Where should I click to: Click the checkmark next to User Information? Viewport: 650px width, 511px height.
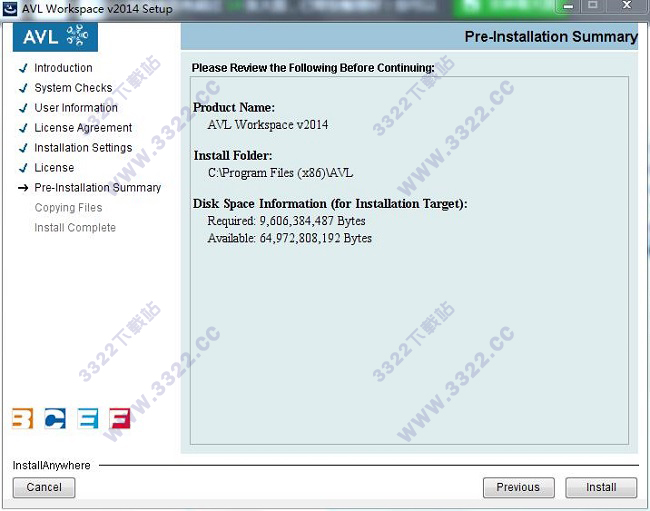click(x=23, y=108)
